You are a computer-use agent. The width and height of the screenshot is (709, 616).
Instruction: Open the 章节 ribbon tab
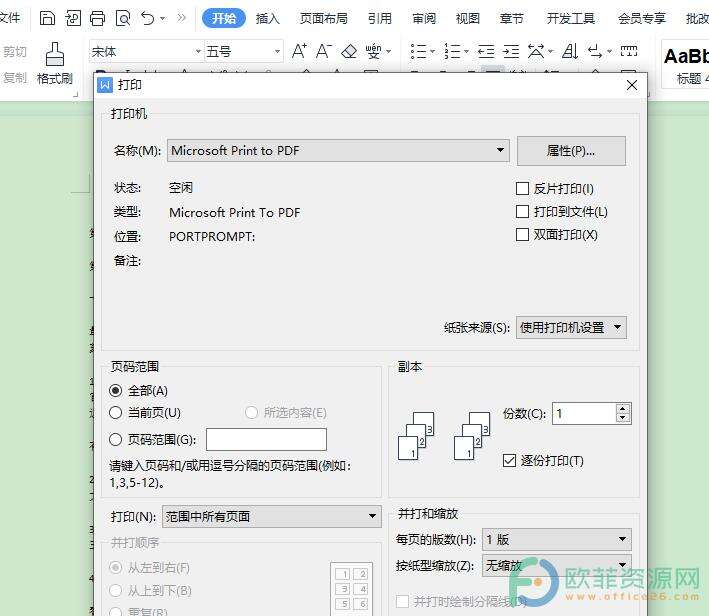click(x=511, y=19)
